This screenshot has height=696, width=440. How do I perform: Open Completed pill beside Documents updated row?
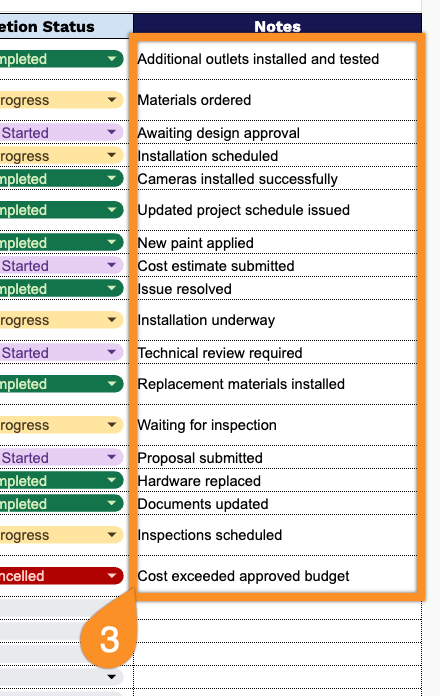pos(61,503)
